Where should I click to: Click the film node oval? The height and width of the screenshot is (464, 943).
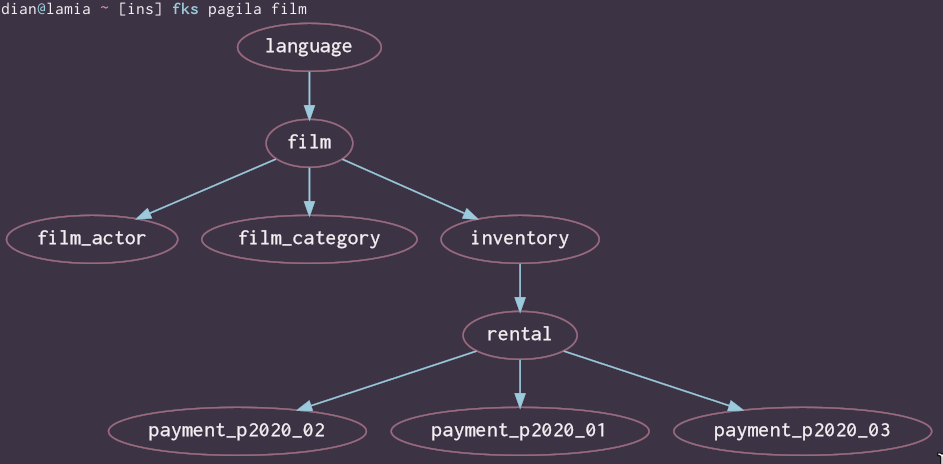pos(309,142)
